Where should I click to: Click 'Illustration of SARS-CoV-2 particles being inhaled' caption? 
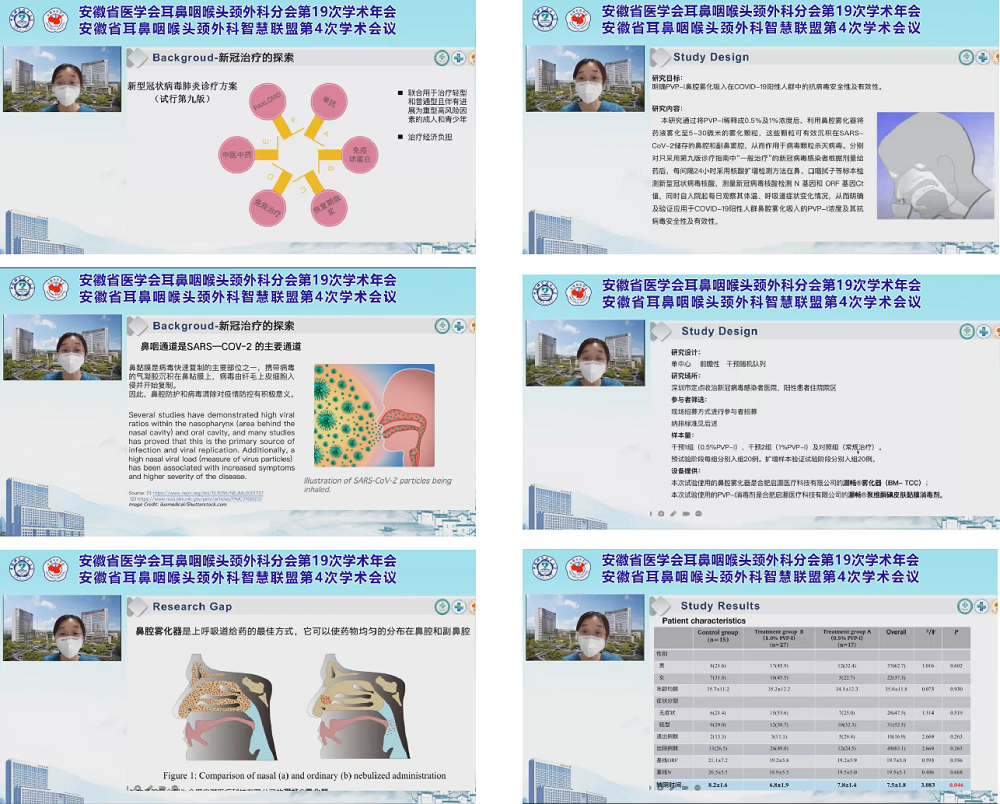pyautogui.click(x=378, y=485)
